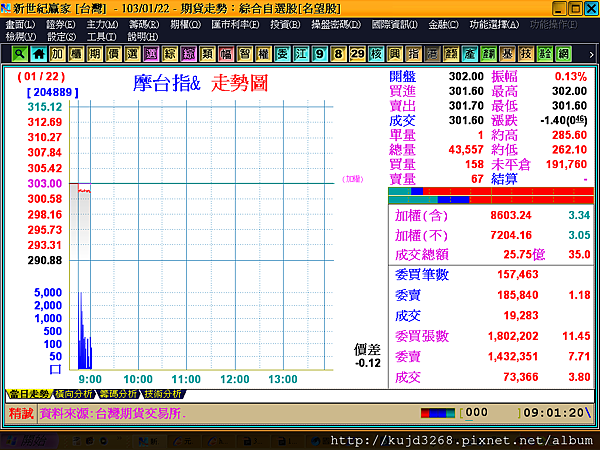600x450 pixels.
Task: Click the green 盤 toolbar button
Action: click(x=545, y=54)
